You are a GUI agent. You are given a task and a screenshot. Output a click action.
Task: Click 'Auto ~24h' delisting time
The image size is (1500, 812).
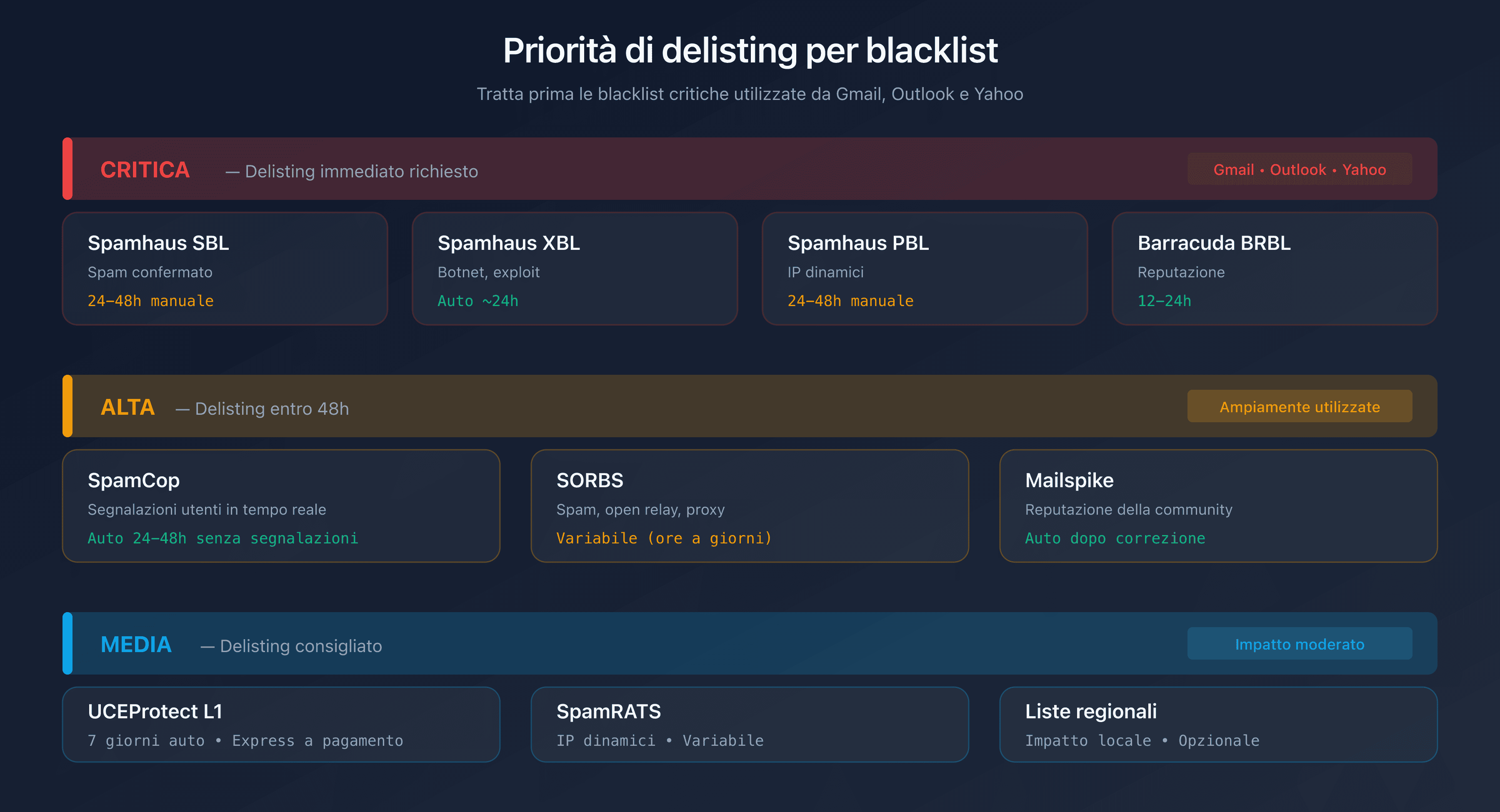tap(477, 301)
